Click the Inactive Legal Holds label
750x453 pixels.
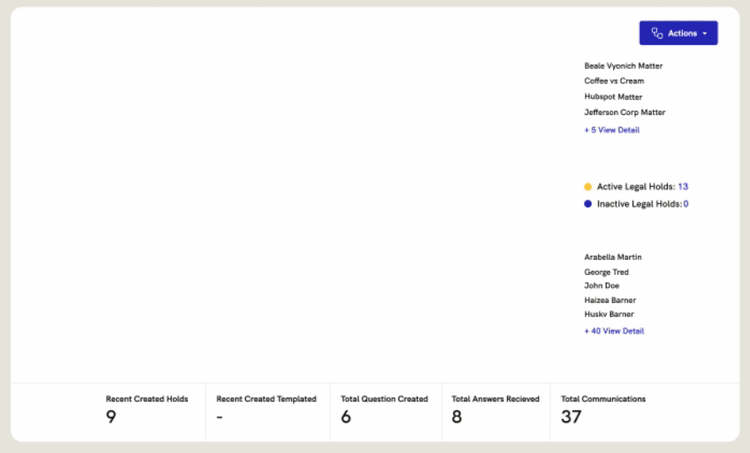(640, 204)
